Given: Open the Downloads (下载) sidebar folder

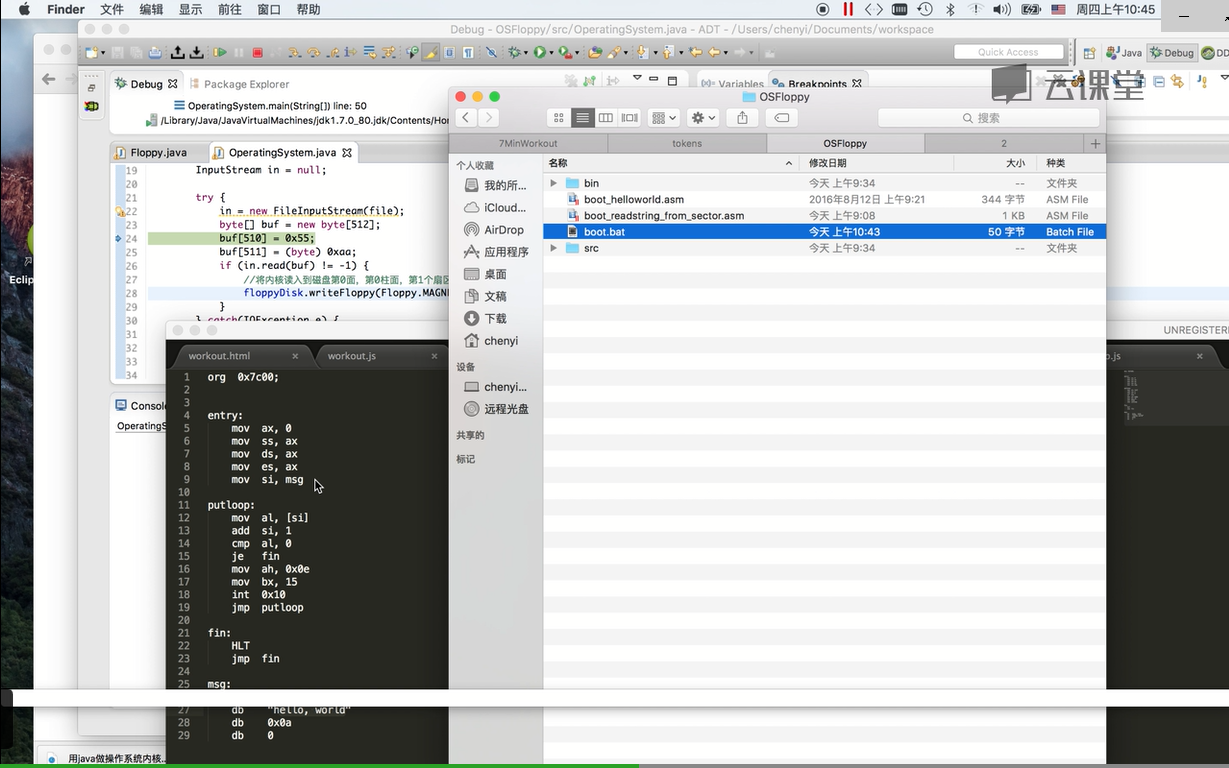Looking at the screenshot, I should (495, 318).
